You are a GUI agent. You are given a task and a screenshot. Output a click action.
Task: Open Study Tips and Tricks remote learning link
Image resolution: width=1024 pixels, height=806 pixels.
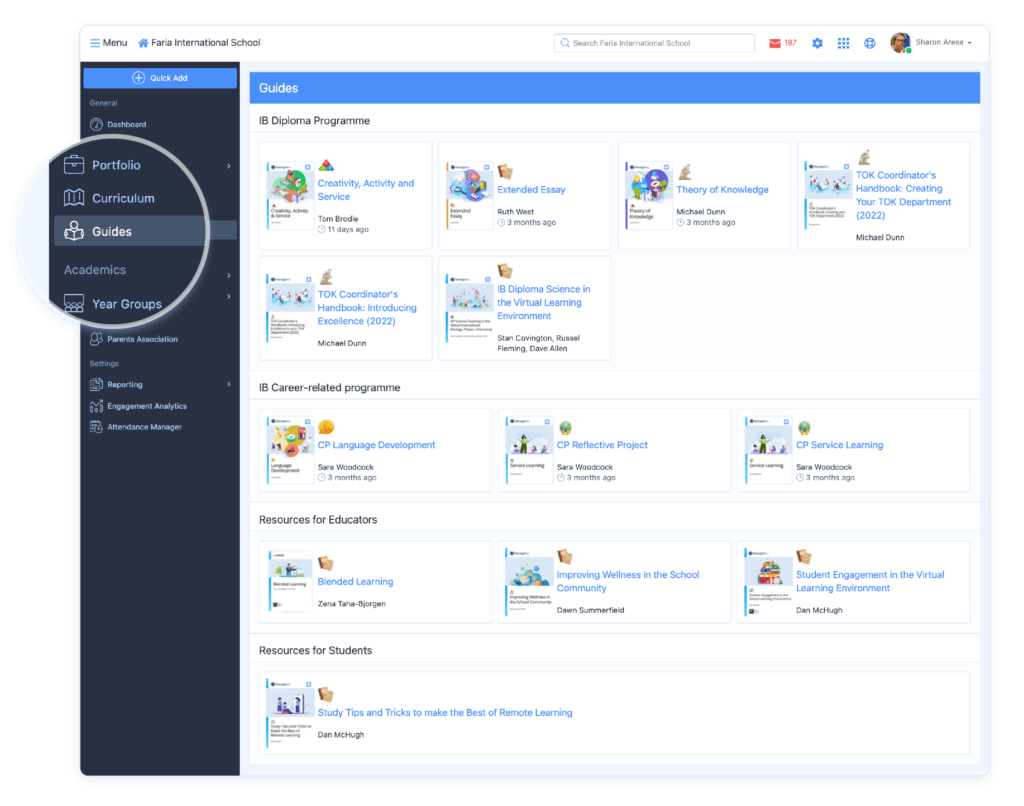click(x=445, y=713)
